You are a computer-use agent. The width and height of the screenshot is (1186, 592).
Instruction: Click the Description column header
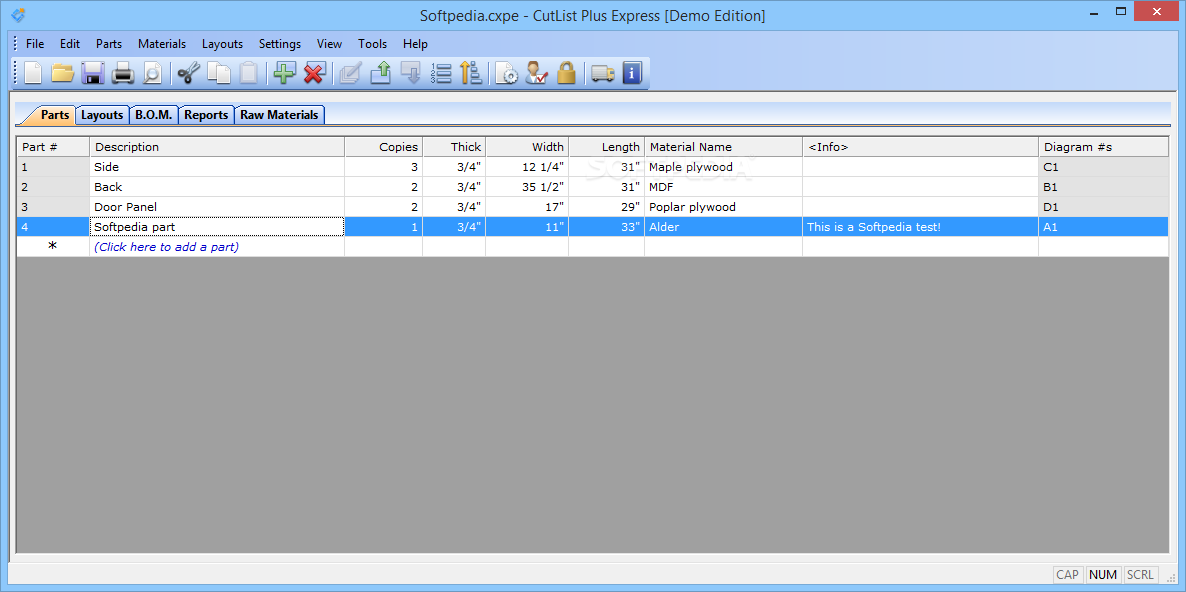point(217,147)
